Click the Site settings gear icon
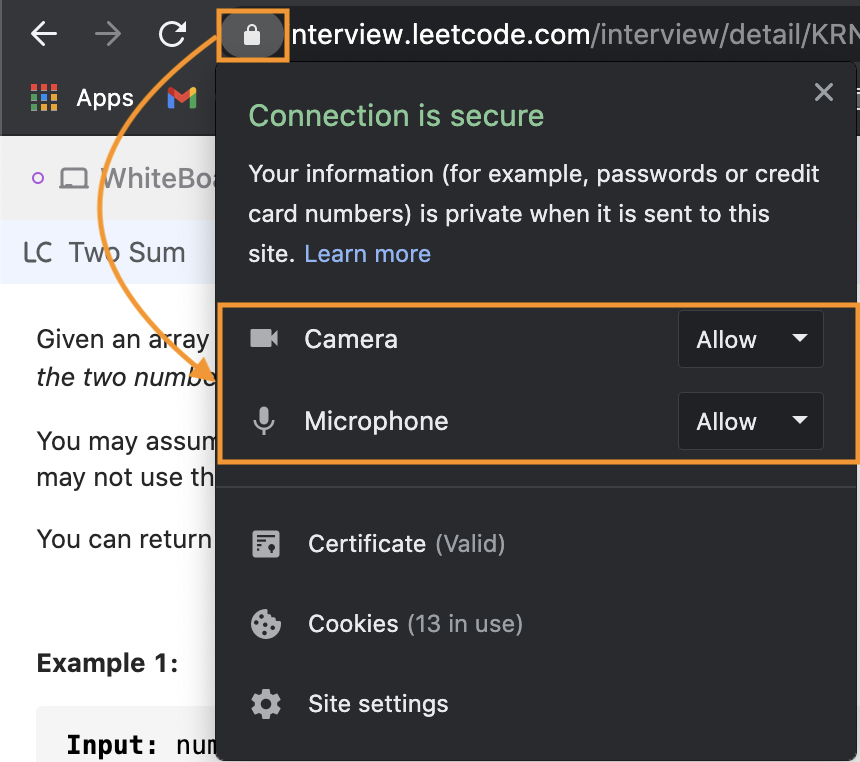The width and height of the screenshot is (860, 762). [266, 704]
